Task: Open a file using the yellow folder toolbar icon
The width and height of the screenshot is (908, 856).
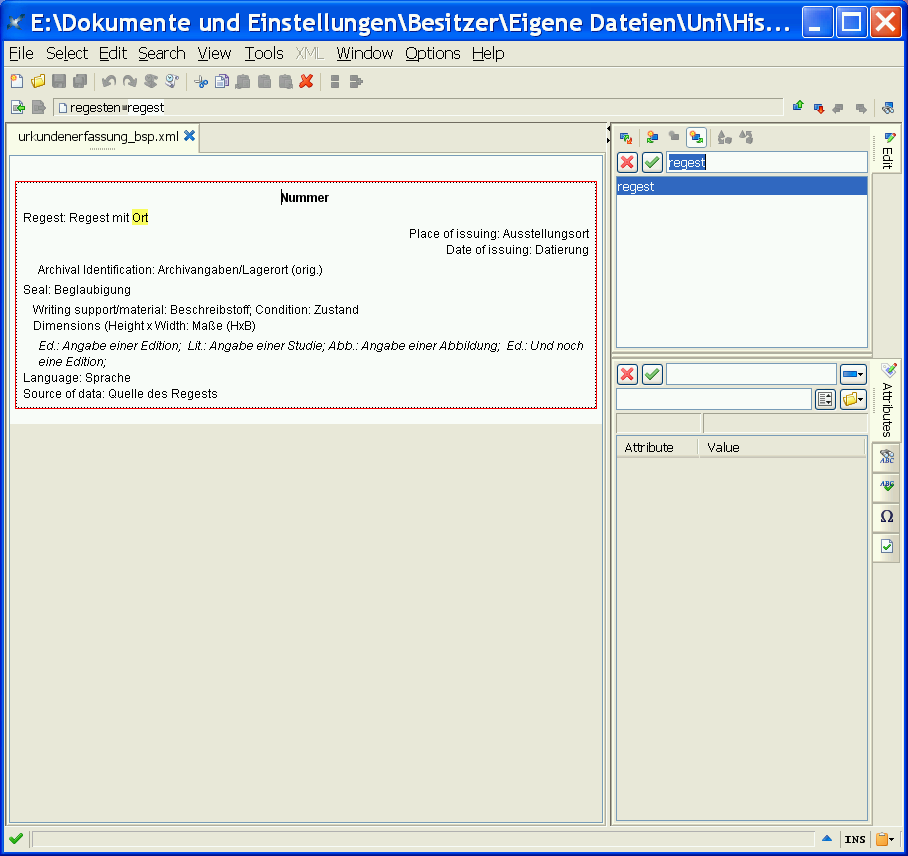Action: [x=38, y=82]
